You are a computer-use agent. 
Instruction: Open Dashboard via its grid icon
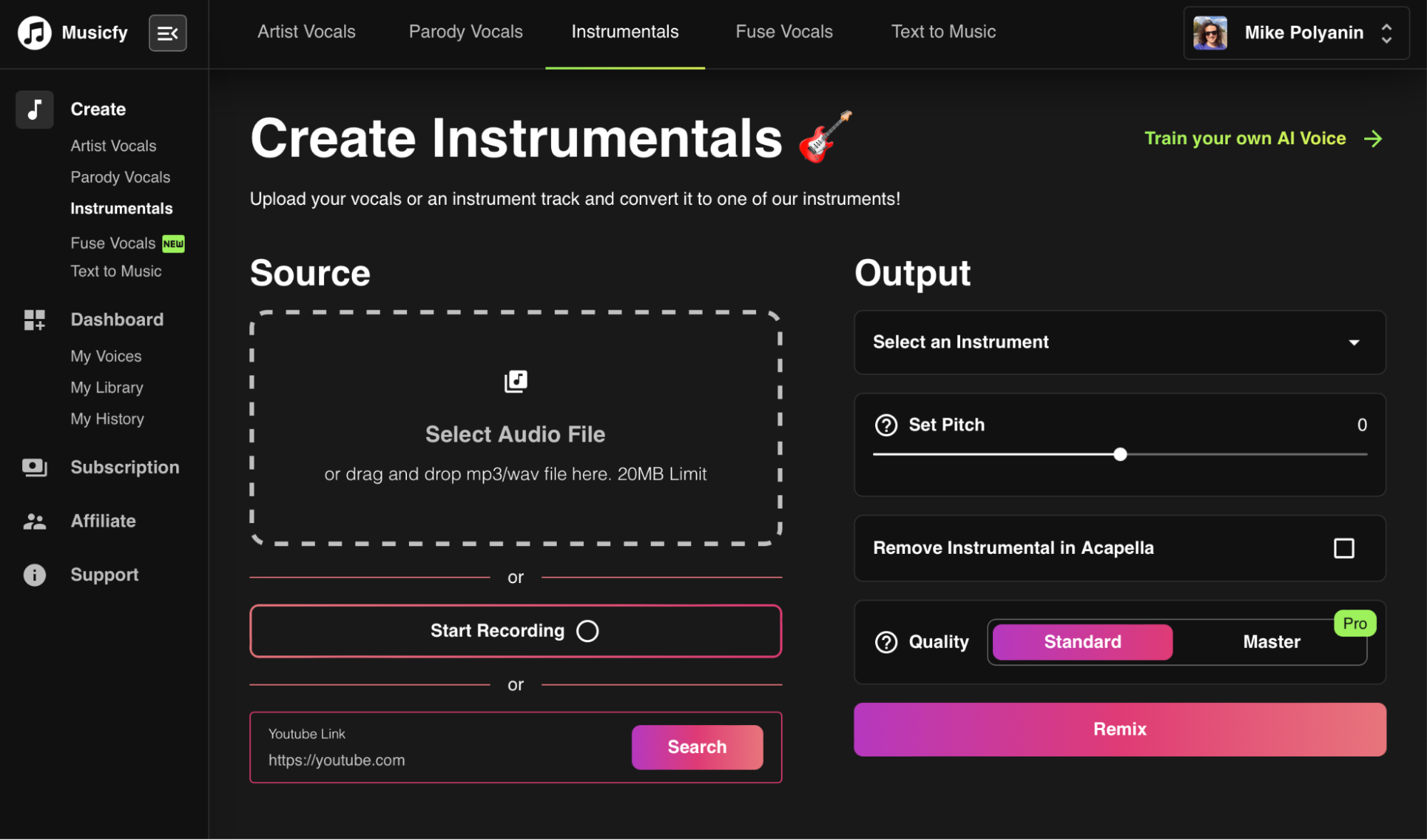(34, 320)
